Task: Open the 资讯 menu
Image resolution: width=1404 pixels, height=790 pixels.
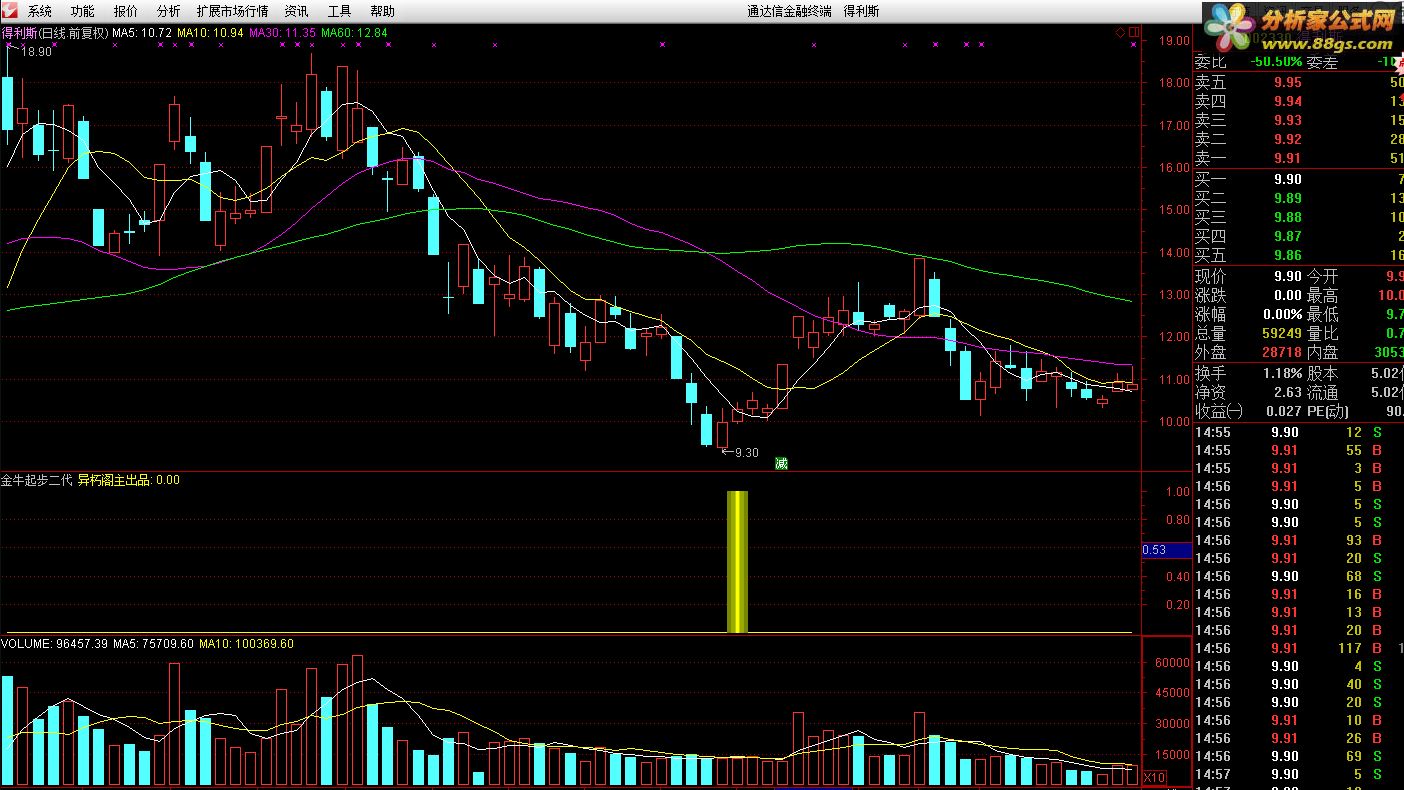Action: click(296, 11)
